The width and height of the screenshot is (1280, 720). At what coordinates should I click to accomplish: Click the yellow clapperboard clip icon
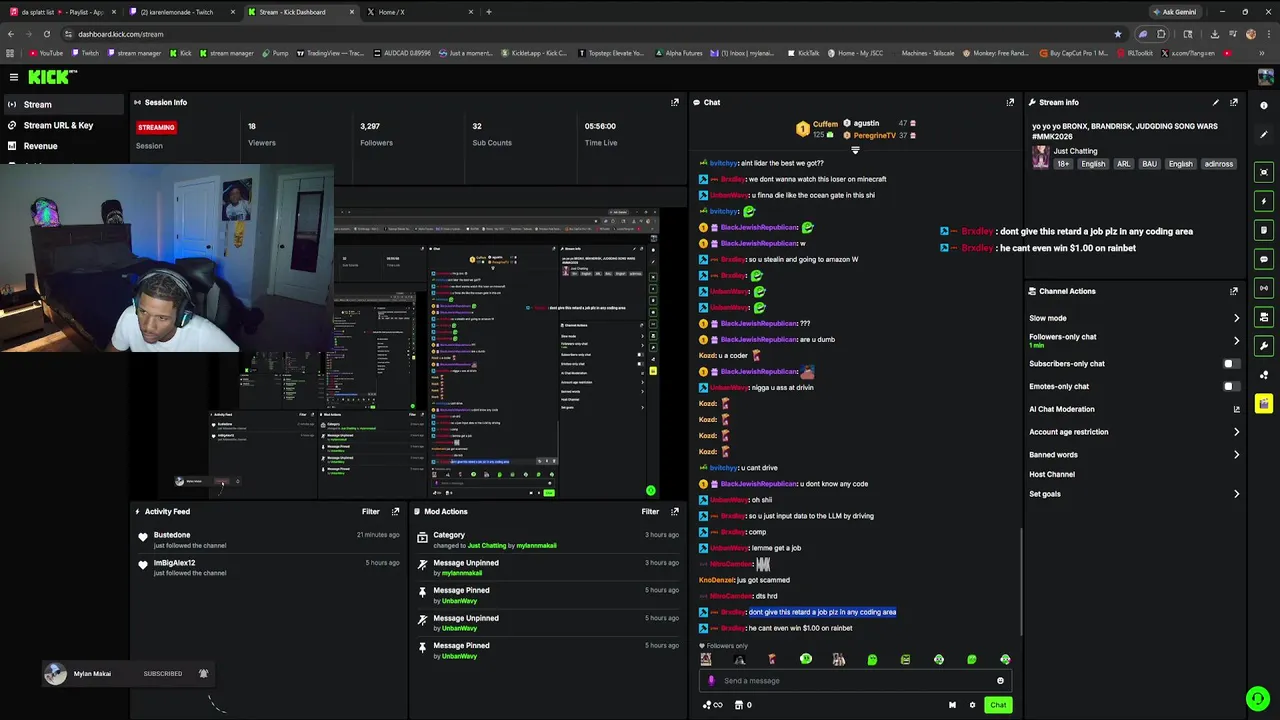[1264, 404]
